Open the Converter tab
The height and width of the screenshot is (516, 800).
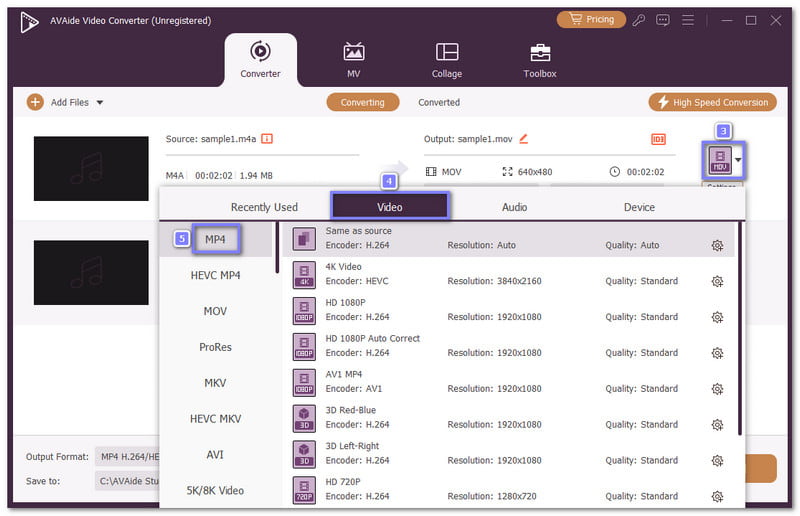coord(260,60)
